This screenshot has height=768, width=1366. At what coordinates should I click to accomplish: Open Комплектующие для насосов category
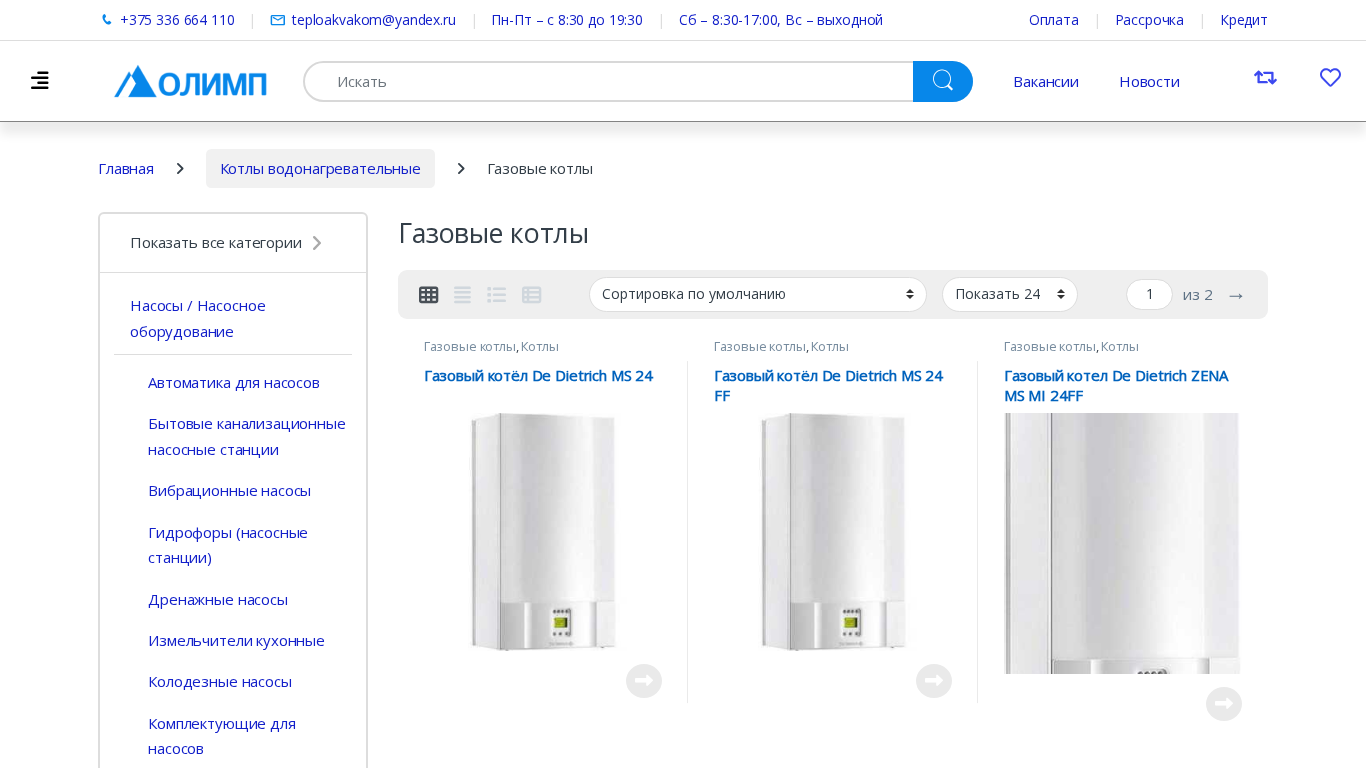[222, 736]
